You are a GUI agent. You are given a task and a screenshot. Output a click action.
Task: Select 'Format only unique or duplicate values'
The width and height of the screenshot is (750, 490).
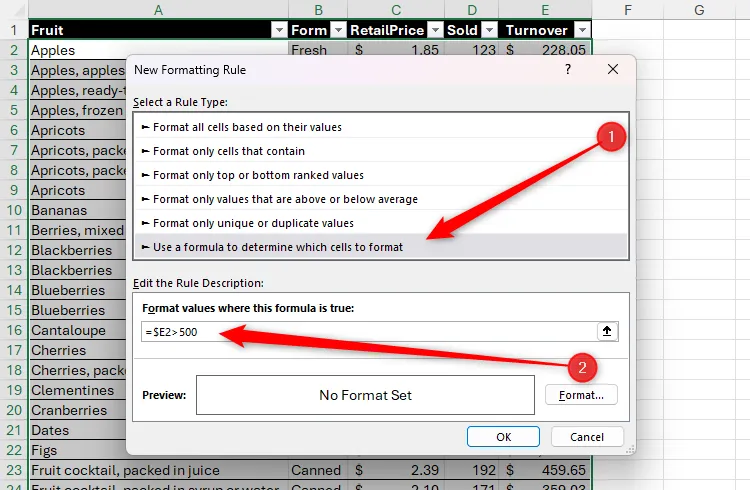pyautogui.click(x=253, y=223)
